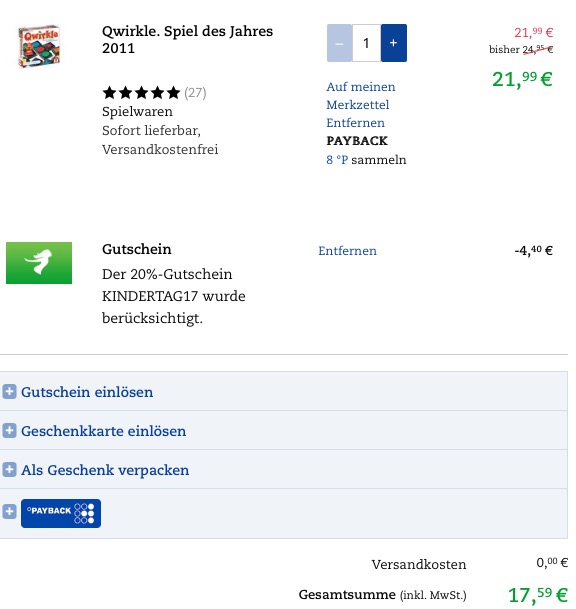The height and width of the screenshot is (609, 576).
Task: Open the Qwirkle. Spiel des Jahres 2011 title
Action: (x=187, y=40)
